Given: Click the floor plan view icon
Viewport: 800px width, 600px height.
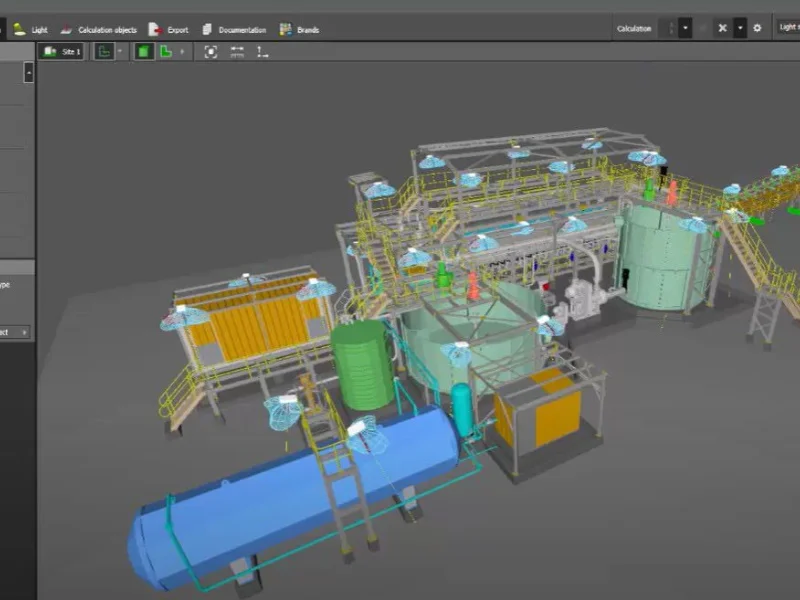Looking at the screenshot, I should (x=105, y=52).
